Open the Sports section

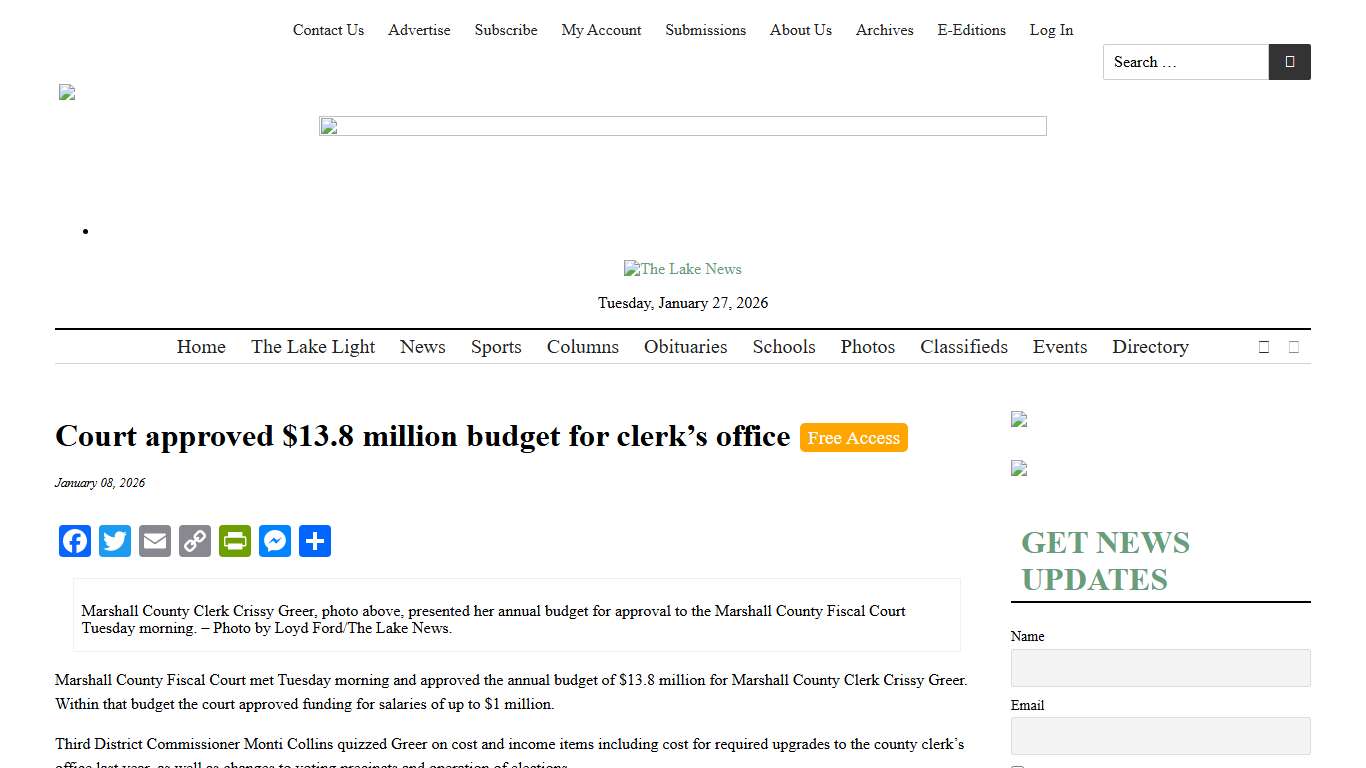pyautogui.click(x=496, y=346)
